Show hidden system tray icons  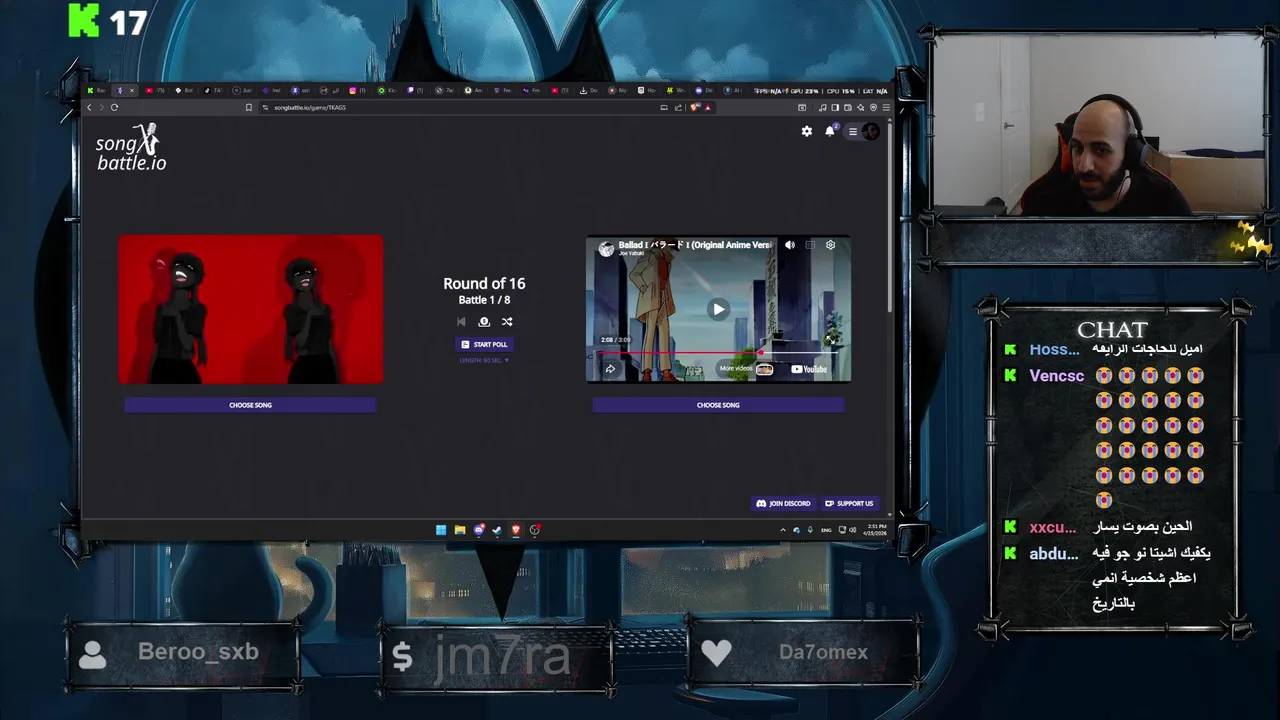[x=783, y=530]
